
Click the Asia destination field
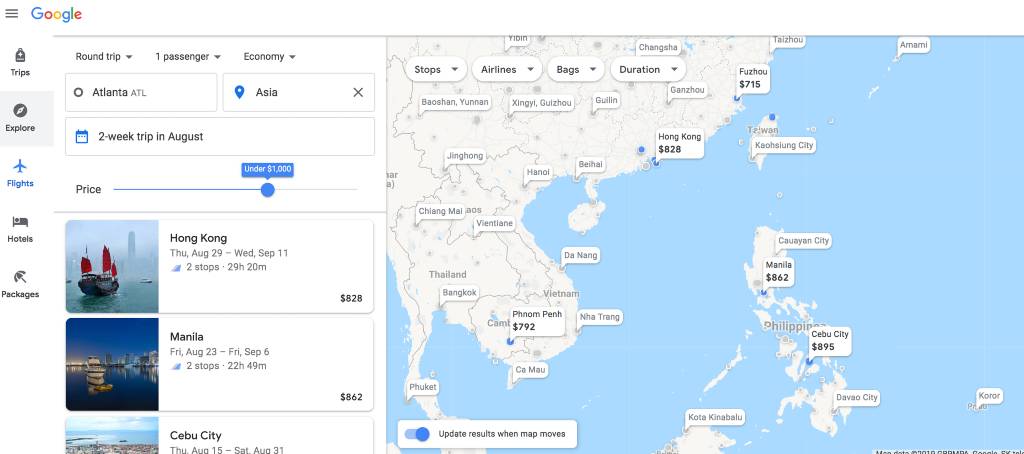(298, 93)
